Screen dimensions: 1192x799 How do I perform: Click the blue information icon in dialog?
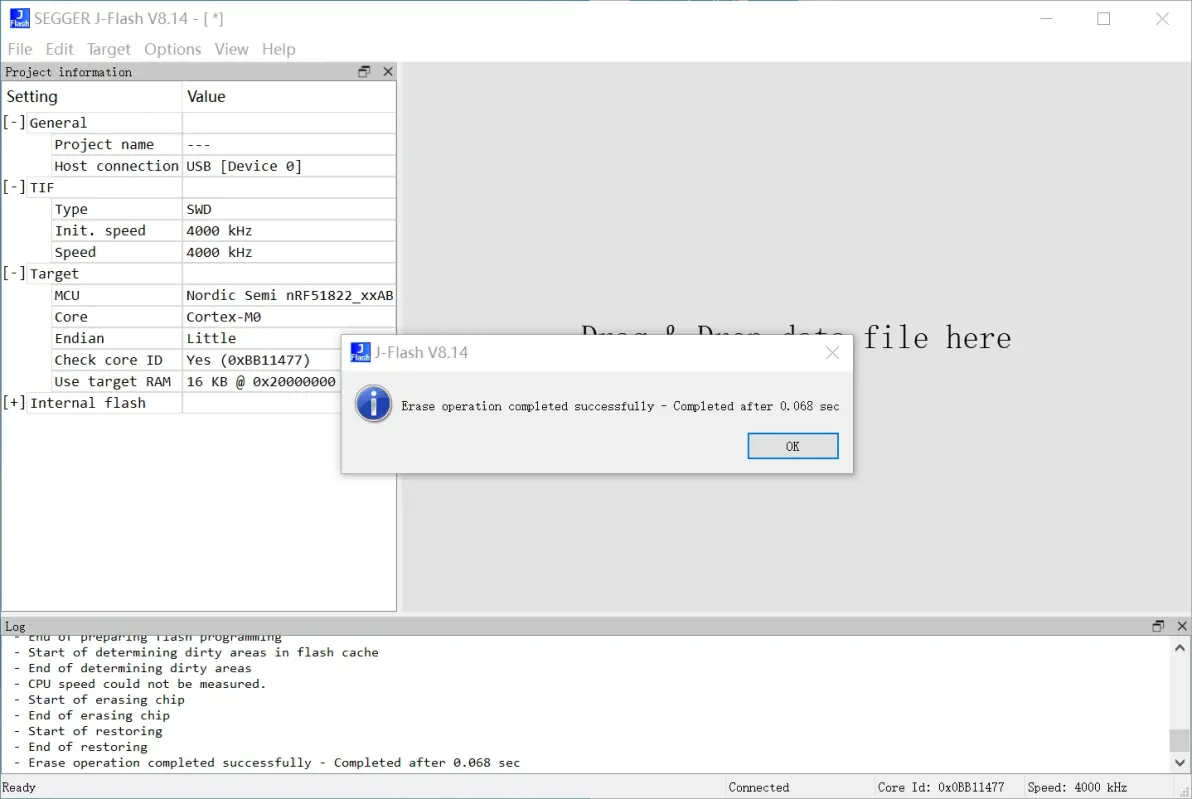pos(373,404)
